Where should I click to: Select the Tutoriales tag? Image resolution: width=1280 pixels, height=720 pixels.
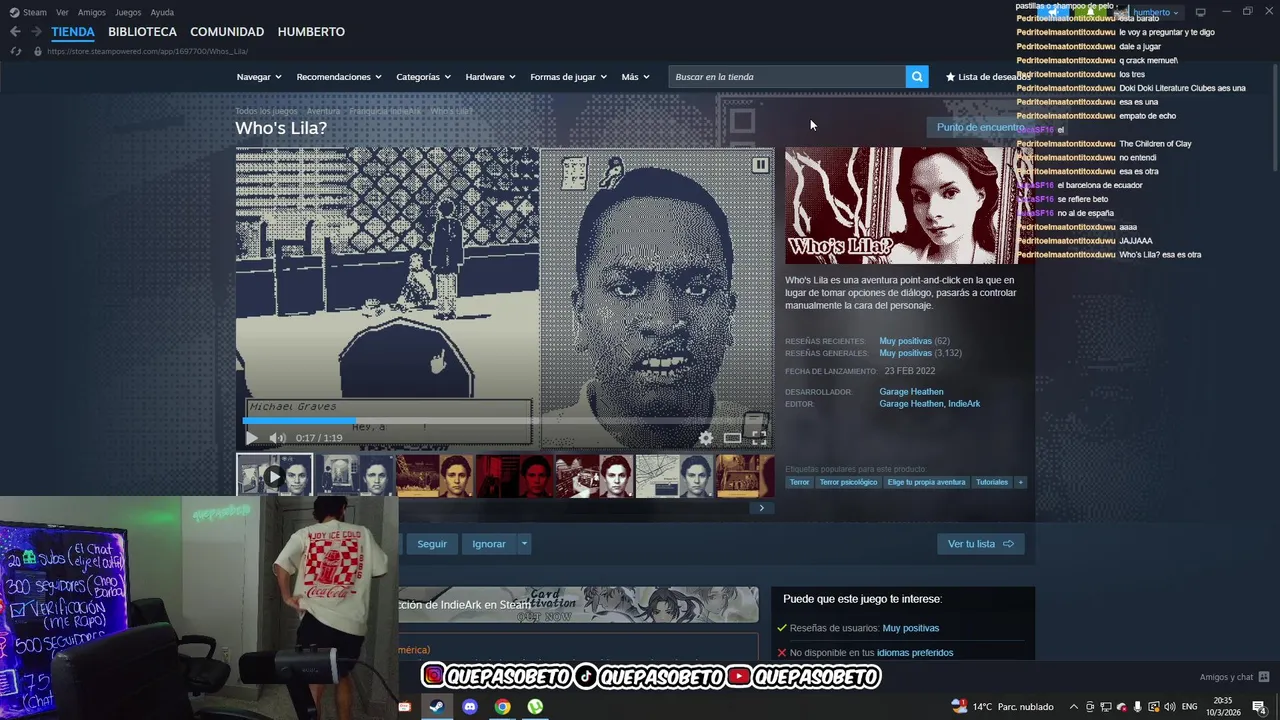[x=992, y=482]
